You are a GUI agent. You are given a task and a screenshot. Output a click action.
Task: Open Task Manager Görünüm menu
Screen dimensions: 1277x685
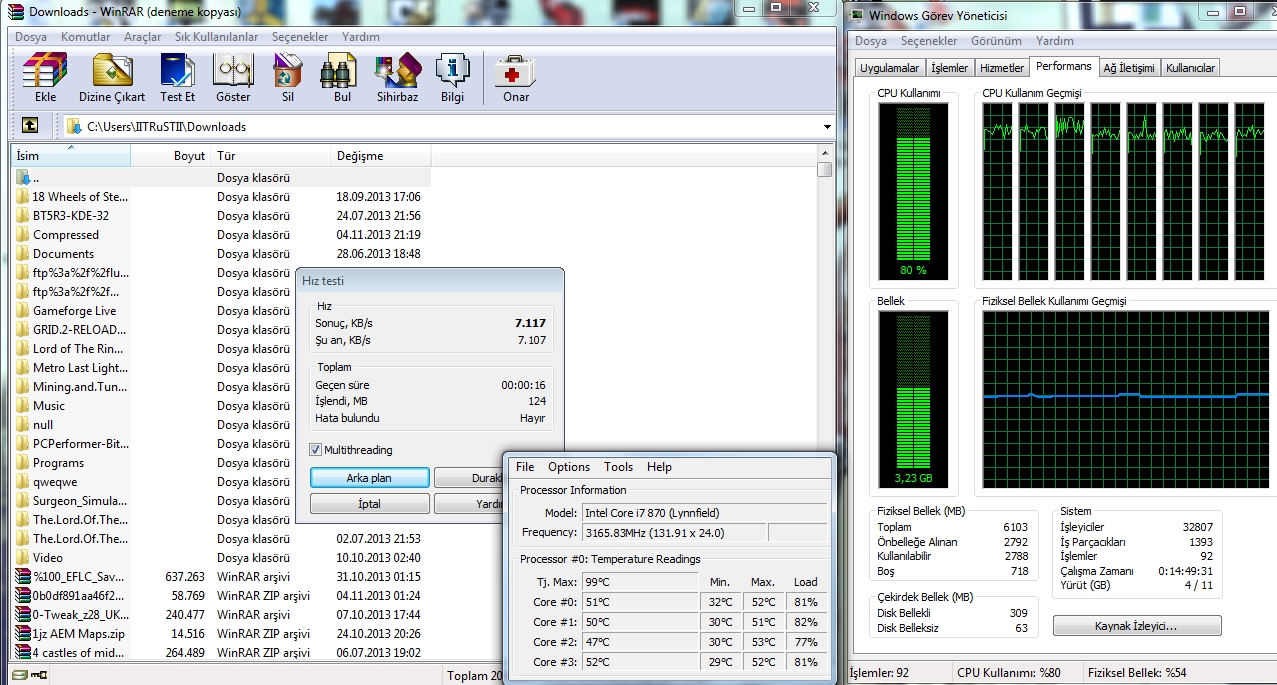[x=996, y=41]
